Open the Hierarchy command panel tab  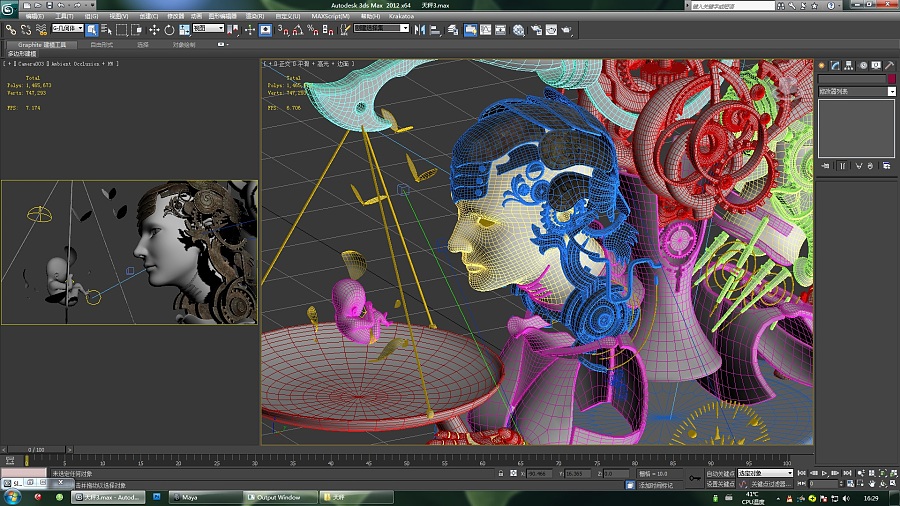pyautogui.click(x=849, y=65)
